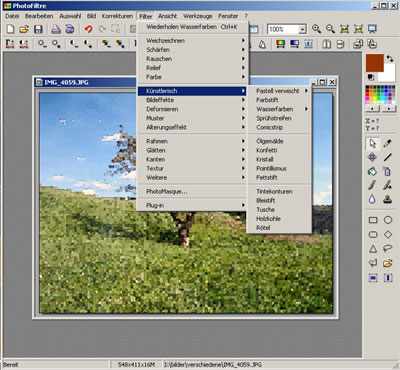Expand the Weichzeichnen submenu
This screenshot has height=370, width=400.
pyautogui.click(x=193, y=40)
